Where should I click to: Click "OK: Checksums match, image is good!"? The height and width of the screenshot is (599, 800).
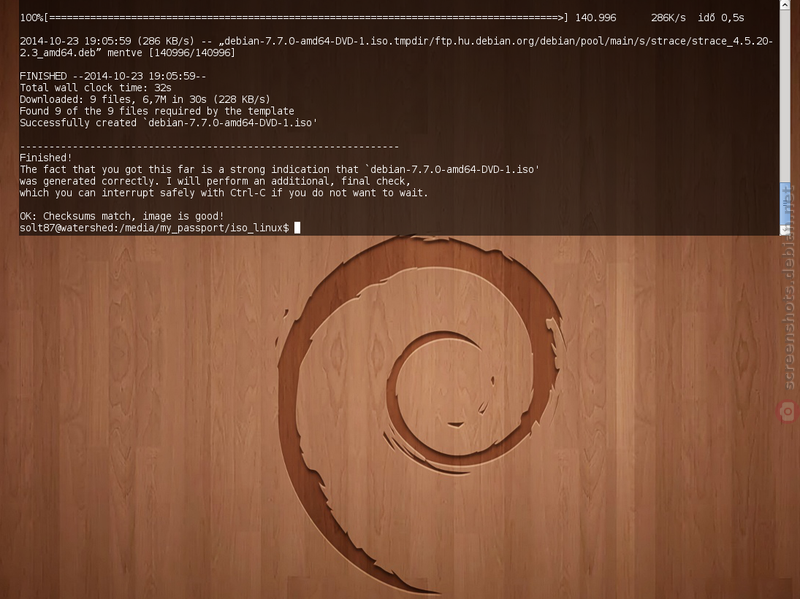[121, 216]
